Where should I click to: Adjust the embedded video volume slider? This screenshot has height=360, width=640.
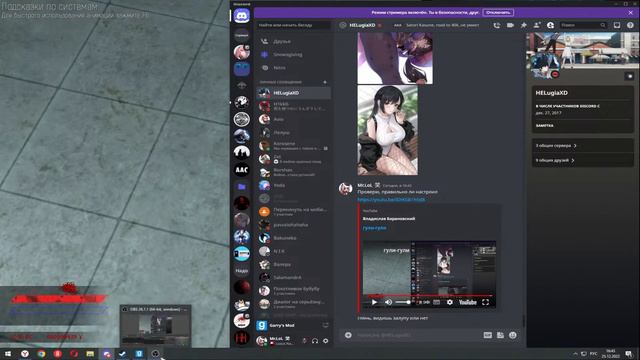click(403, 302)
